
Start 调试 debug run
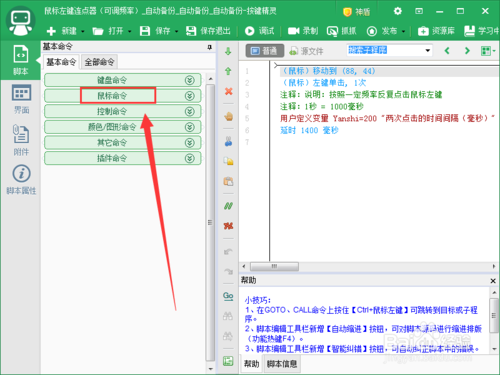[260, 31]
